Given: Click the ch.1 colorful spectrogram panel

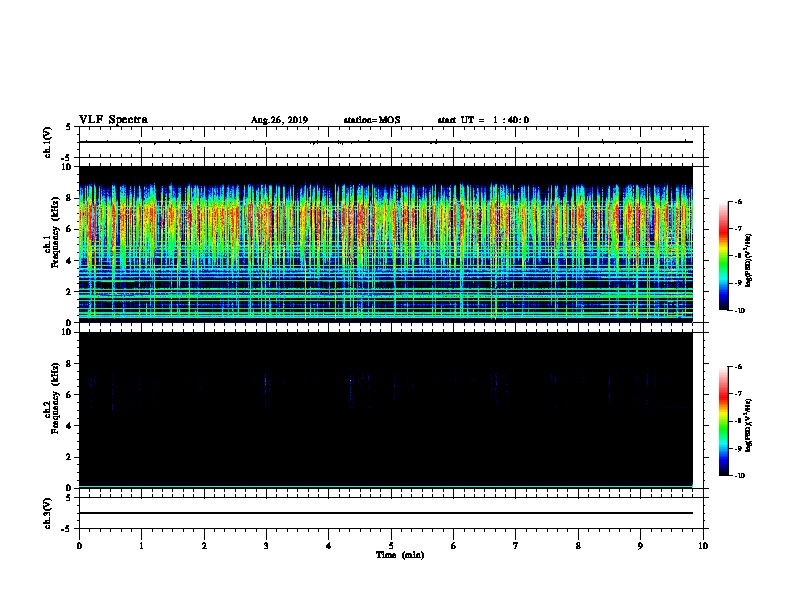Looking at the screenshot, I should coord(385,244).
